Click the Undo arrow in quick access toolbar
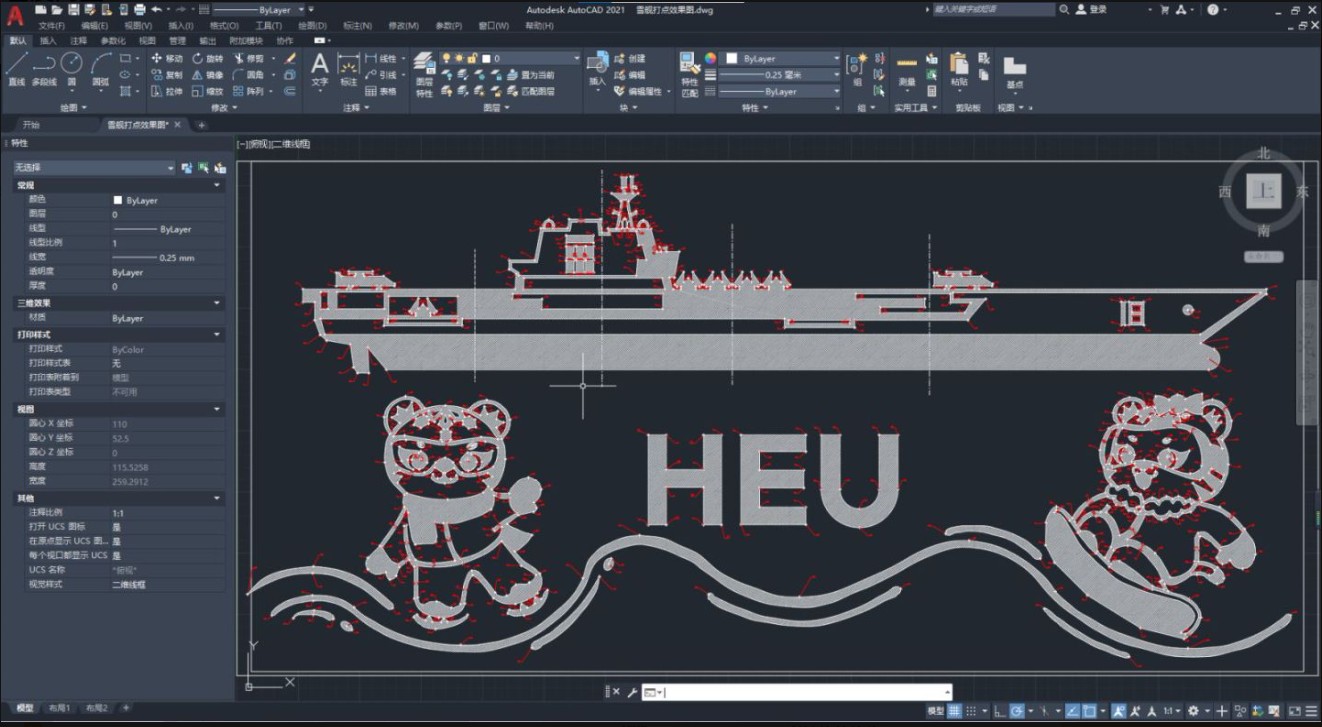This screenshot has height=727, width=1322. pos(156,9)
